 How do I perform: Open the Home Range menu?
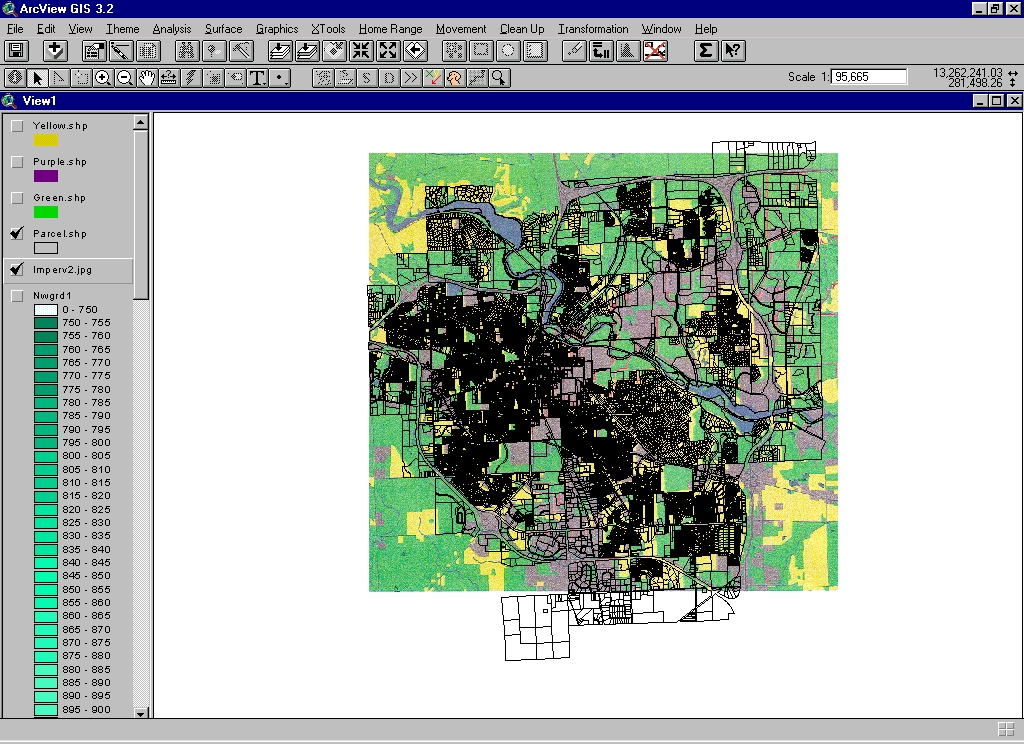[391, 29]
